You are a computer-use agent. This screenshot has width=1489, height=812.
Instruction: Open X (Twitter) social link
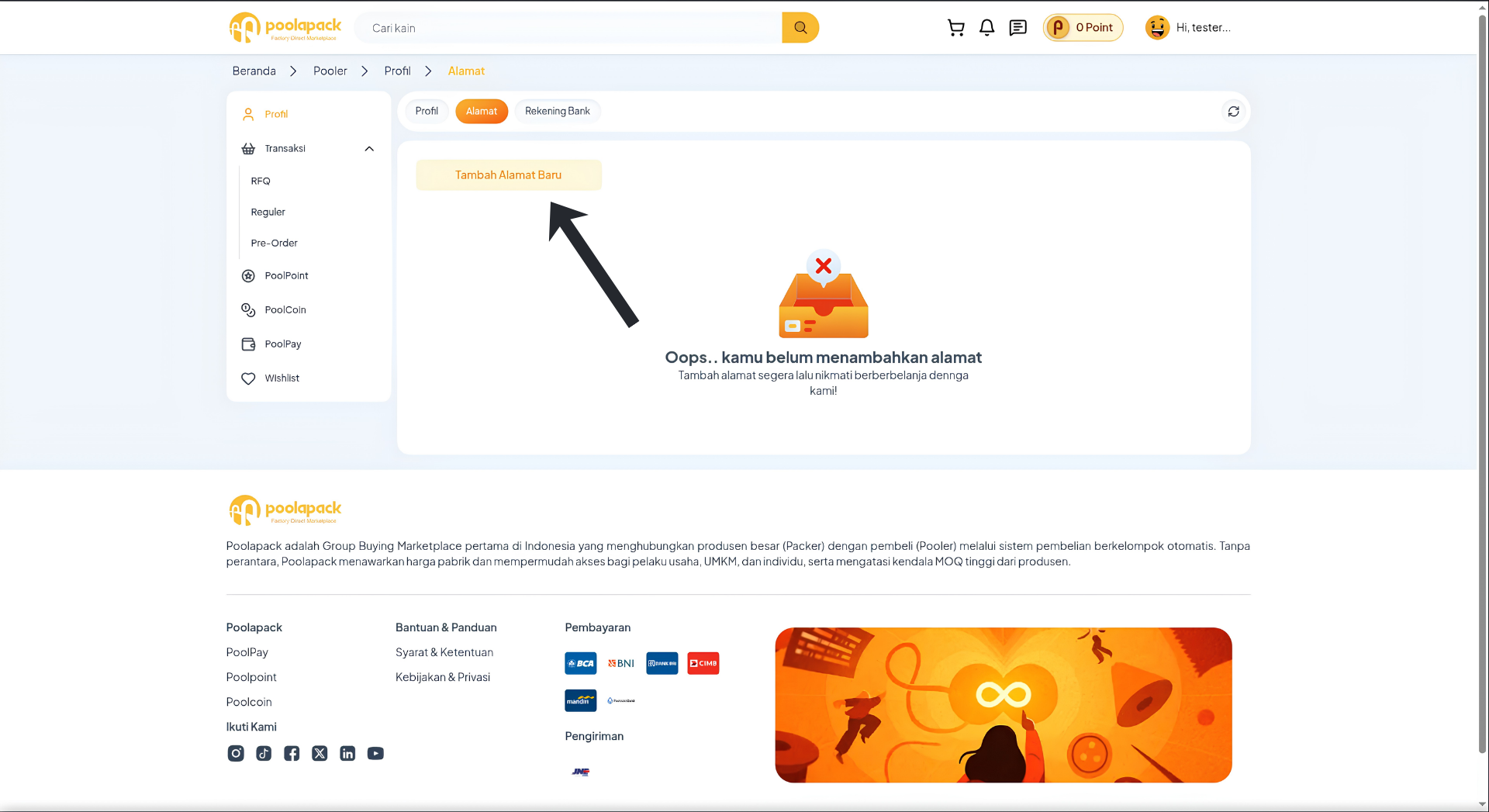[x=320, y=753]
